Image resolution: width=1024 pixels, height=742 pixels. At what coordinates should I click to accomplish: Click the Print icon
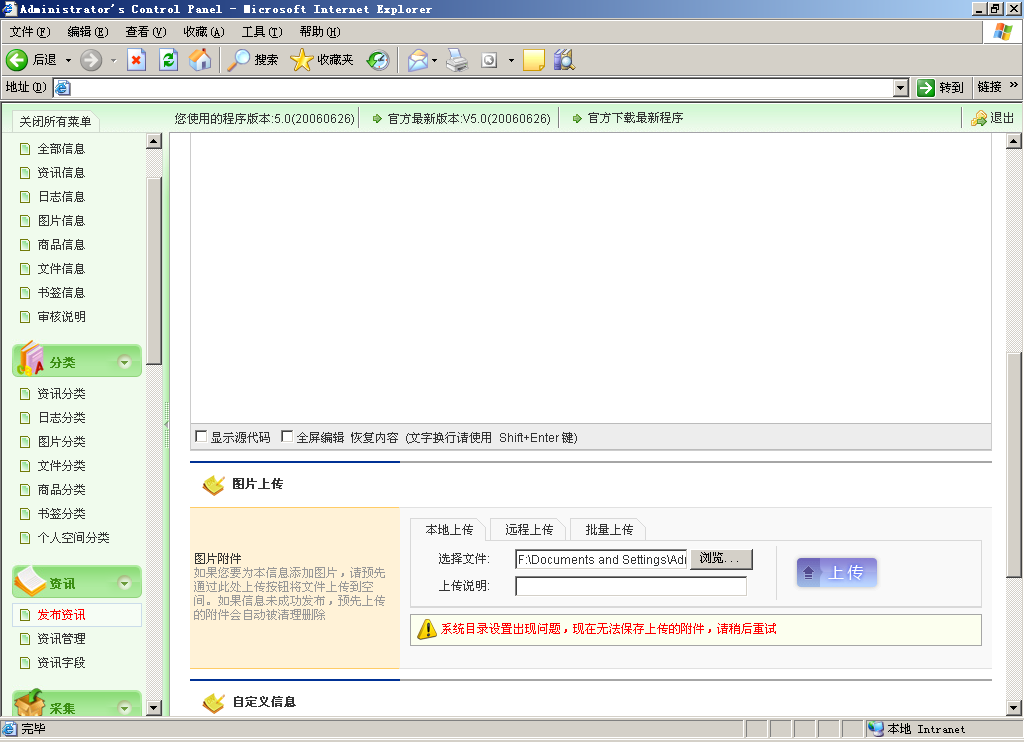click(x=457, y=60)
